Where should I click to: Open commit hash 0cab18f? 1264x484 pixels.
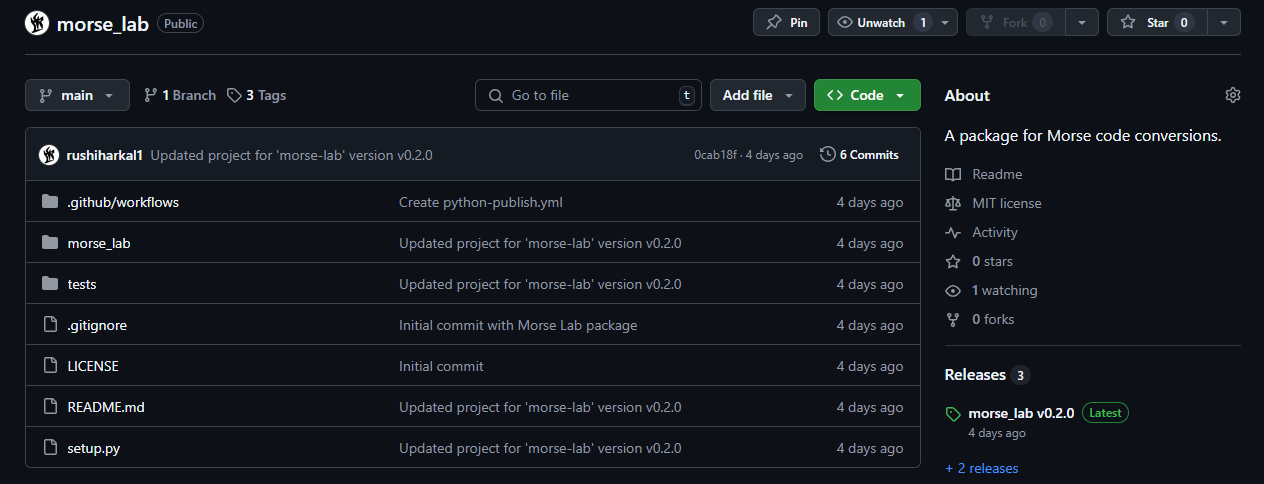[x=716, y=155]
